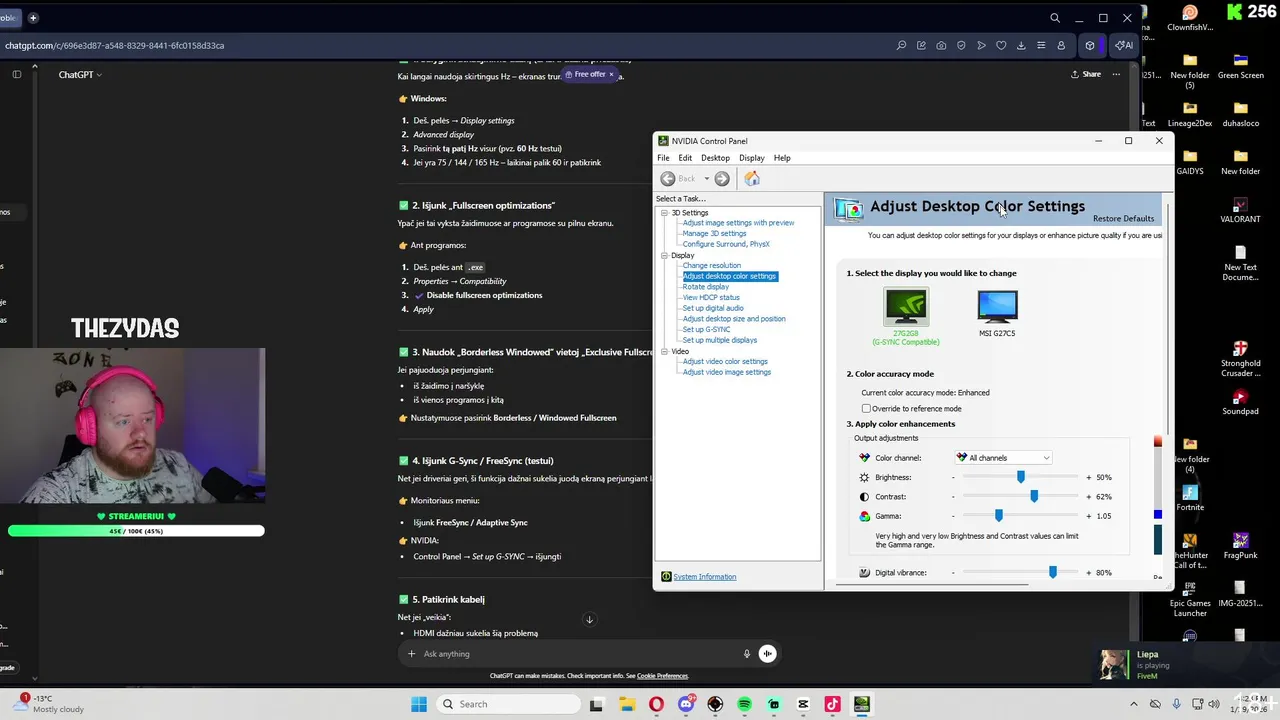Close the Free offer badge

pos(611,74)
